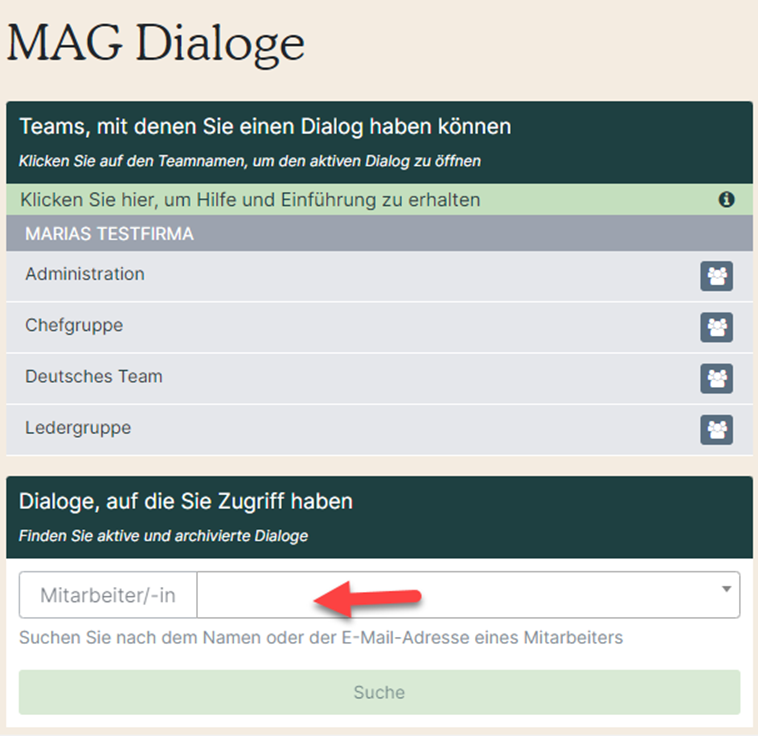Image resolution: width=758 pixels, height=736 pixels.
Task: Click the "Suchen Sie nach dem Namen" hint text
Action: tap(321, 638)
